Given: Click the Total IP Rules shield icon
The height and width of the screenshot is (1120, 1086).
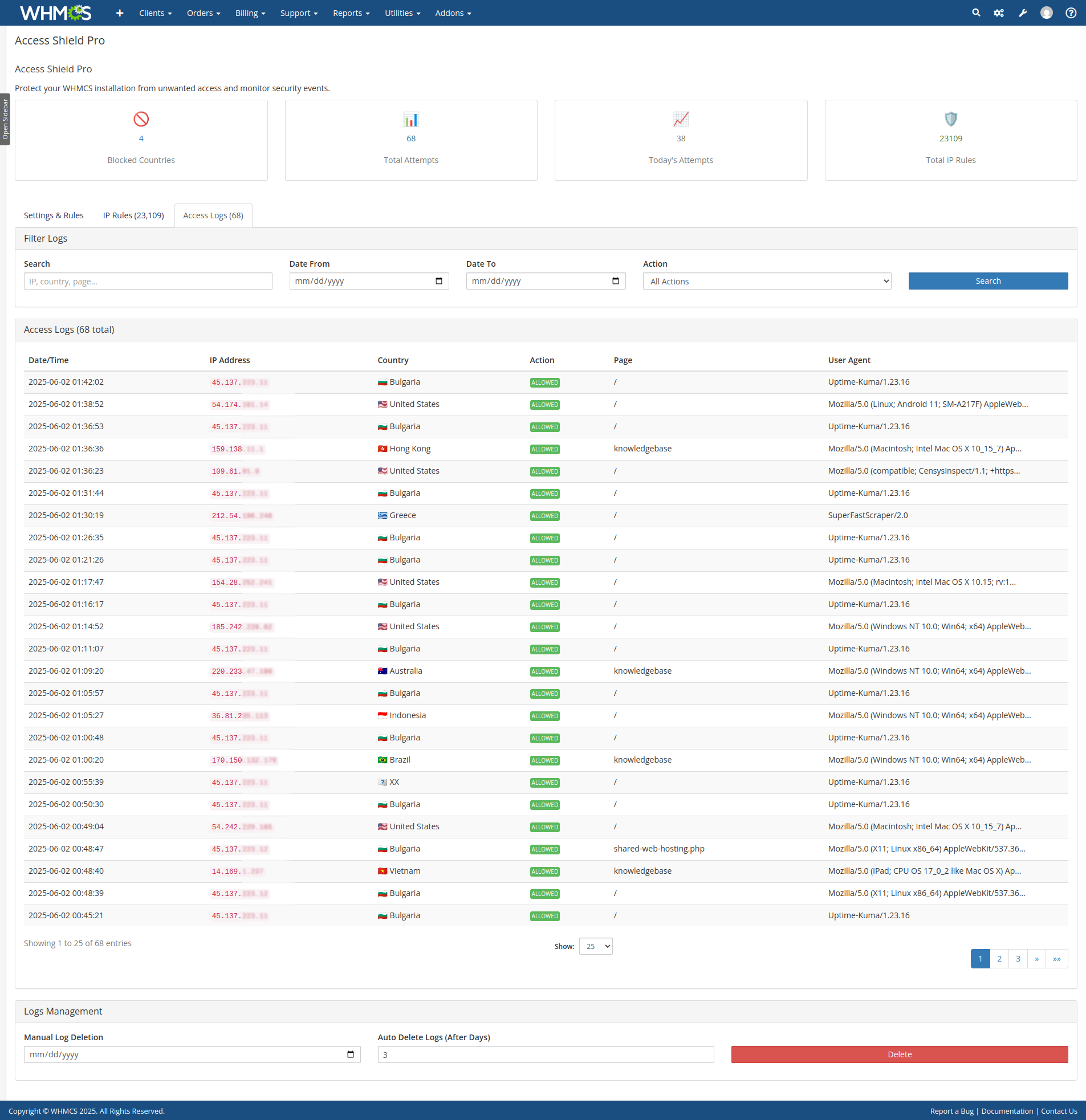Looking at the screenshot, I should 950,119.
